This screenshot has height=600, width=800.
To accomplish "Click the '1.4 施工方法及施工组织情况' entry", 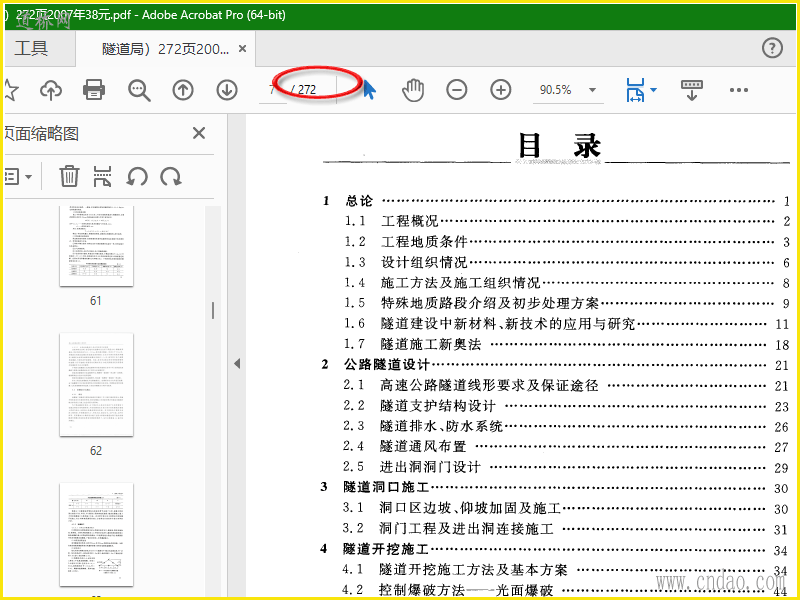I will pyautogui.click(x=567, y=283).
